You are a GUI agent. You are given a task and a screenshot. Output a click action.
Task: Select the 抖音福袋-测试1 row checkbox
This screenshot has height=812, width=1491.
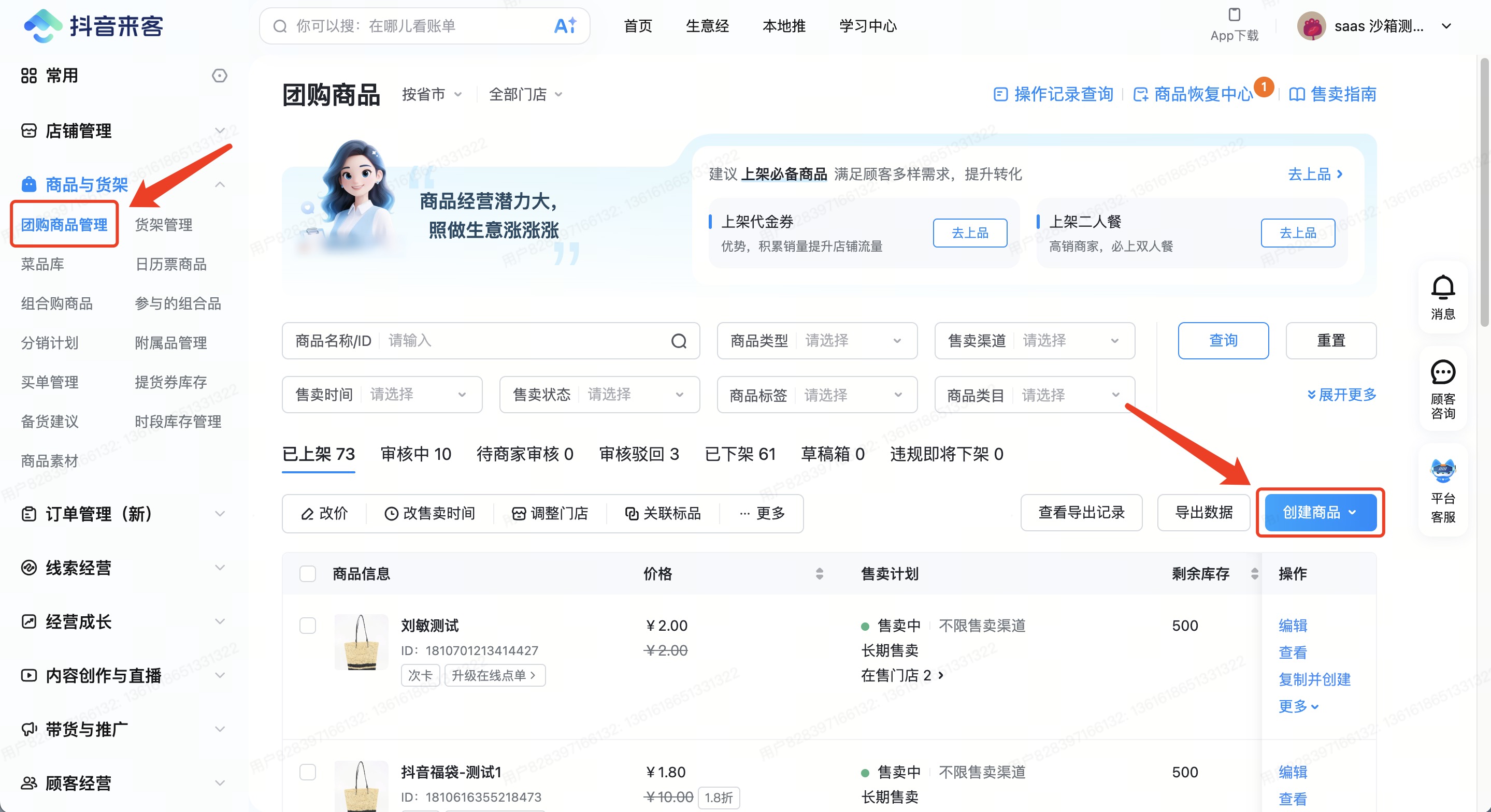[307, 772]
